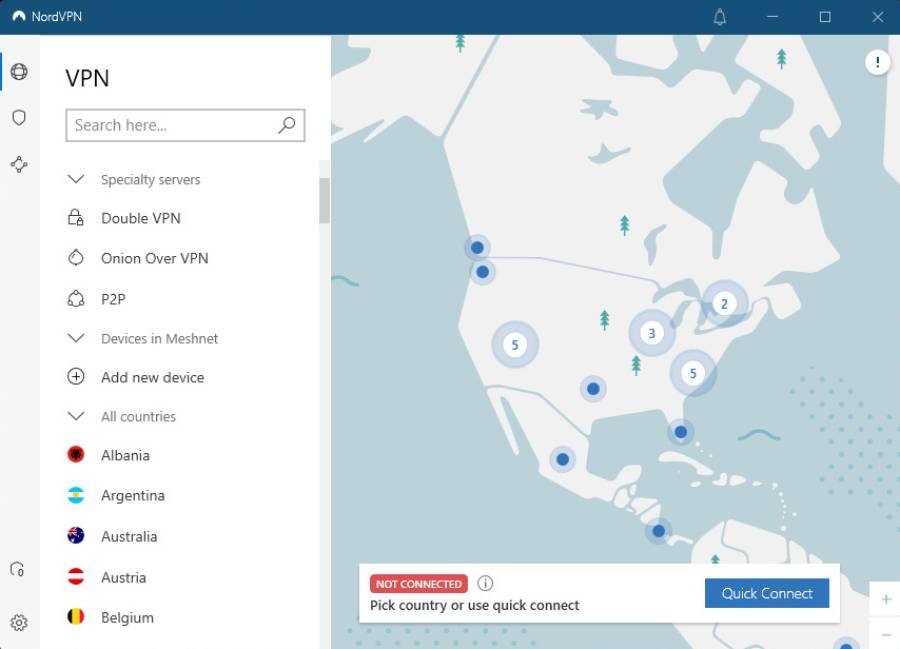The height and width of the screenshot is (649, 900).
Task: Click the Double VPN lock icon
Action: pos(76,218)
